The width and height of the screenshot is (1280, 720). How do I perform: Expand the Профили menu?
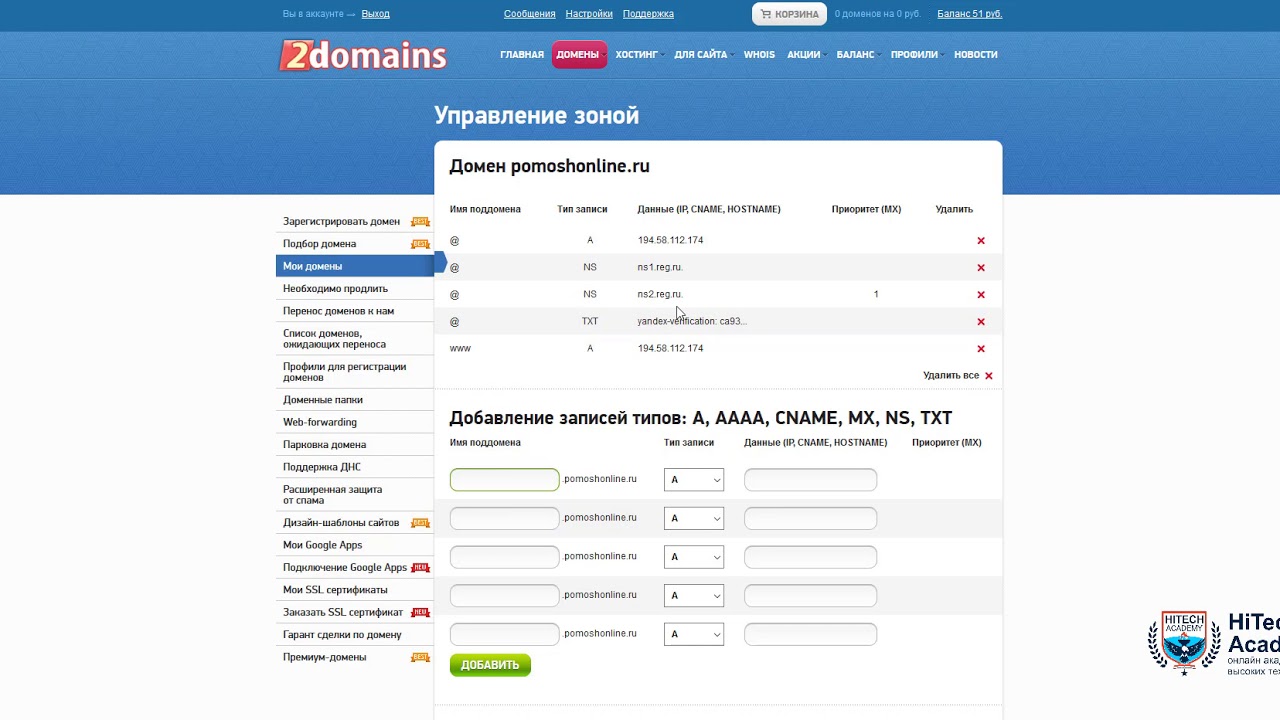pos(916,55)
